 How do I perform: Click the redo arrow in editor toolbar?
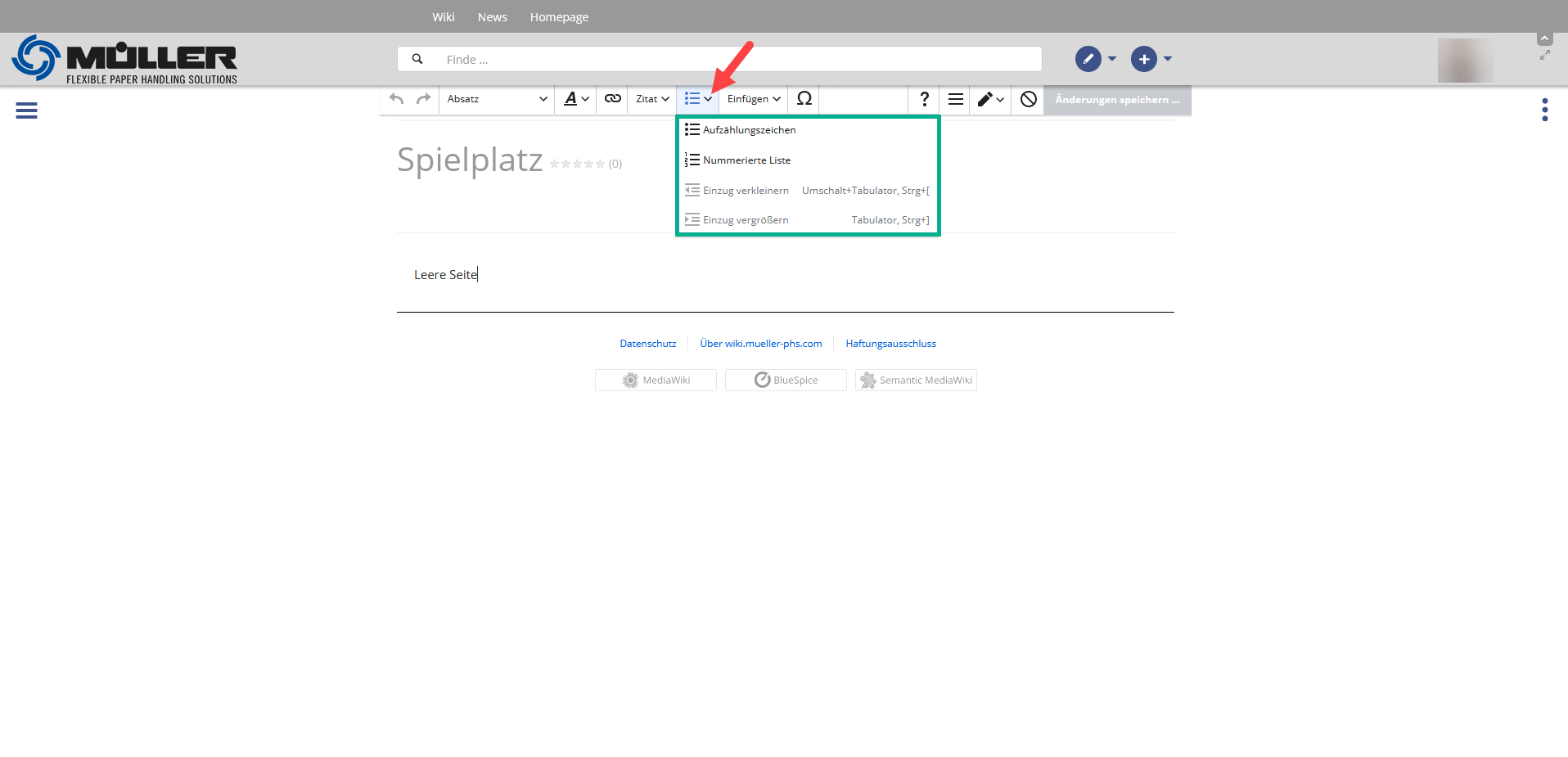423,99
